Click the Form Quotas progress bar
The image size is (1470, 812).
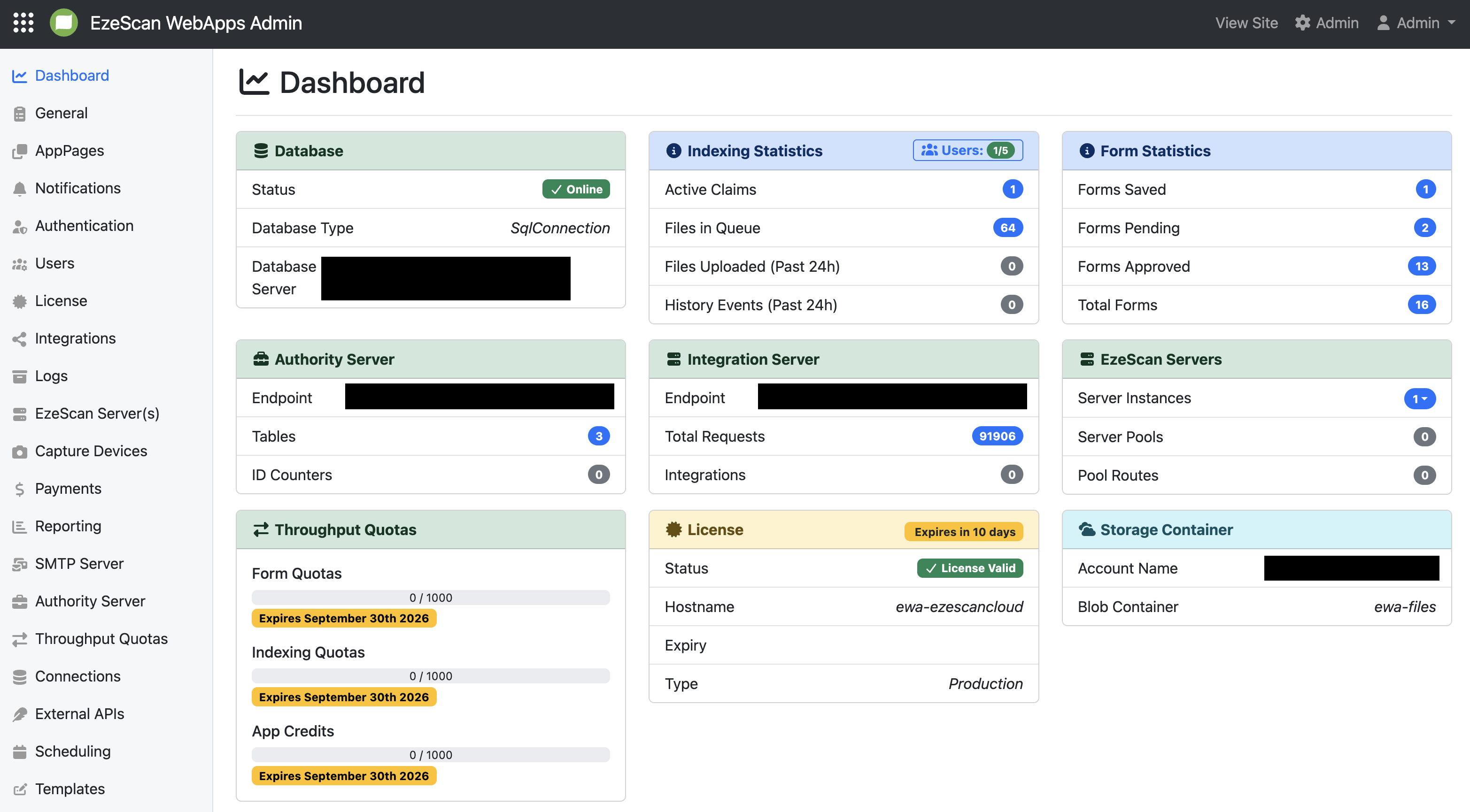pos(430,597)
